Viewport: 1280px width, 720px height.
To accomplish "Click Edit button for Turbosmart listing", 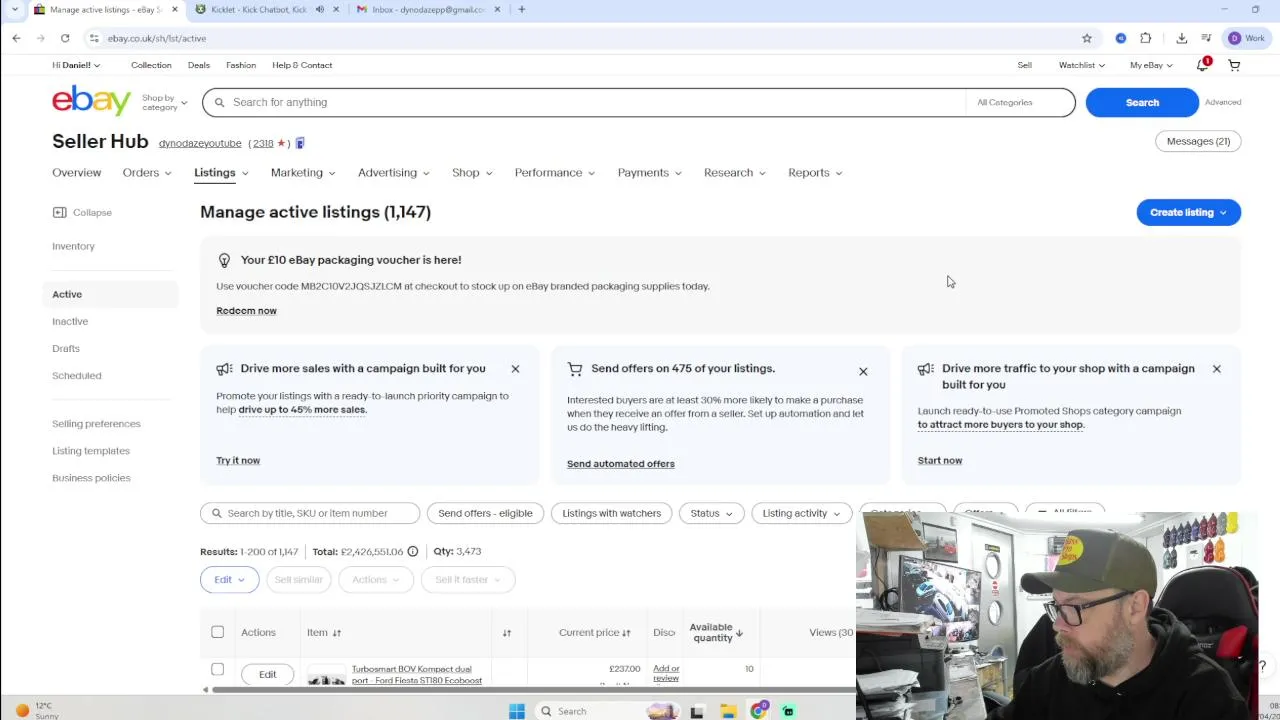I will pyautogui.click(x=267, y=674).
